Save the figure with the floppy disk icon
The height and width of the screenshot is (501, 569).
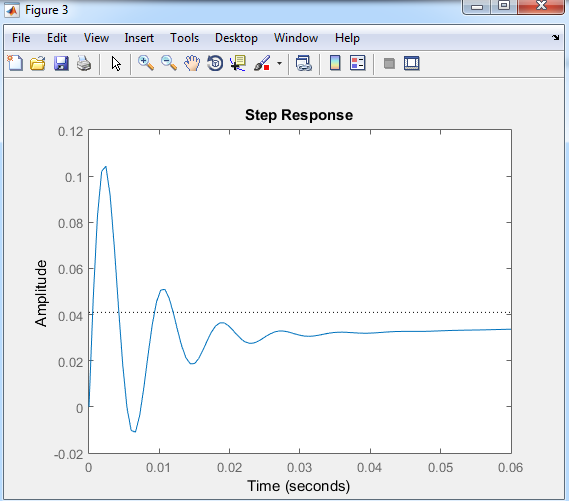tap(61, 63)
